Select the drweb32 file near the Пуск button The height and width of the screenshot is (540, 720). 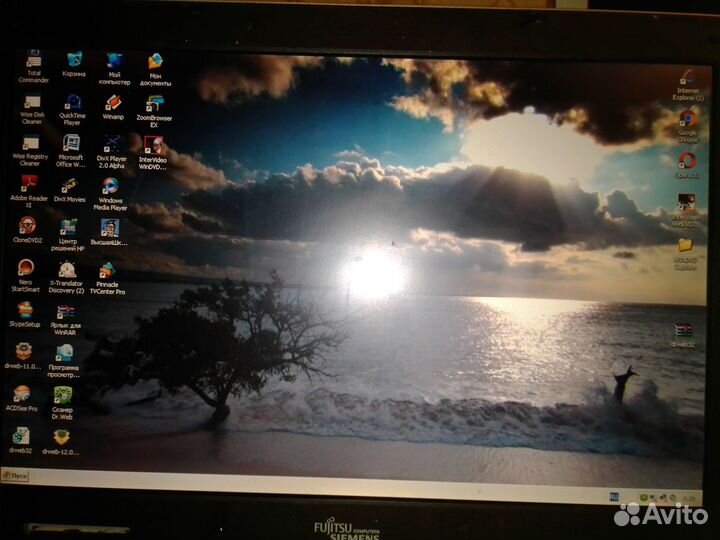point(20,440)
